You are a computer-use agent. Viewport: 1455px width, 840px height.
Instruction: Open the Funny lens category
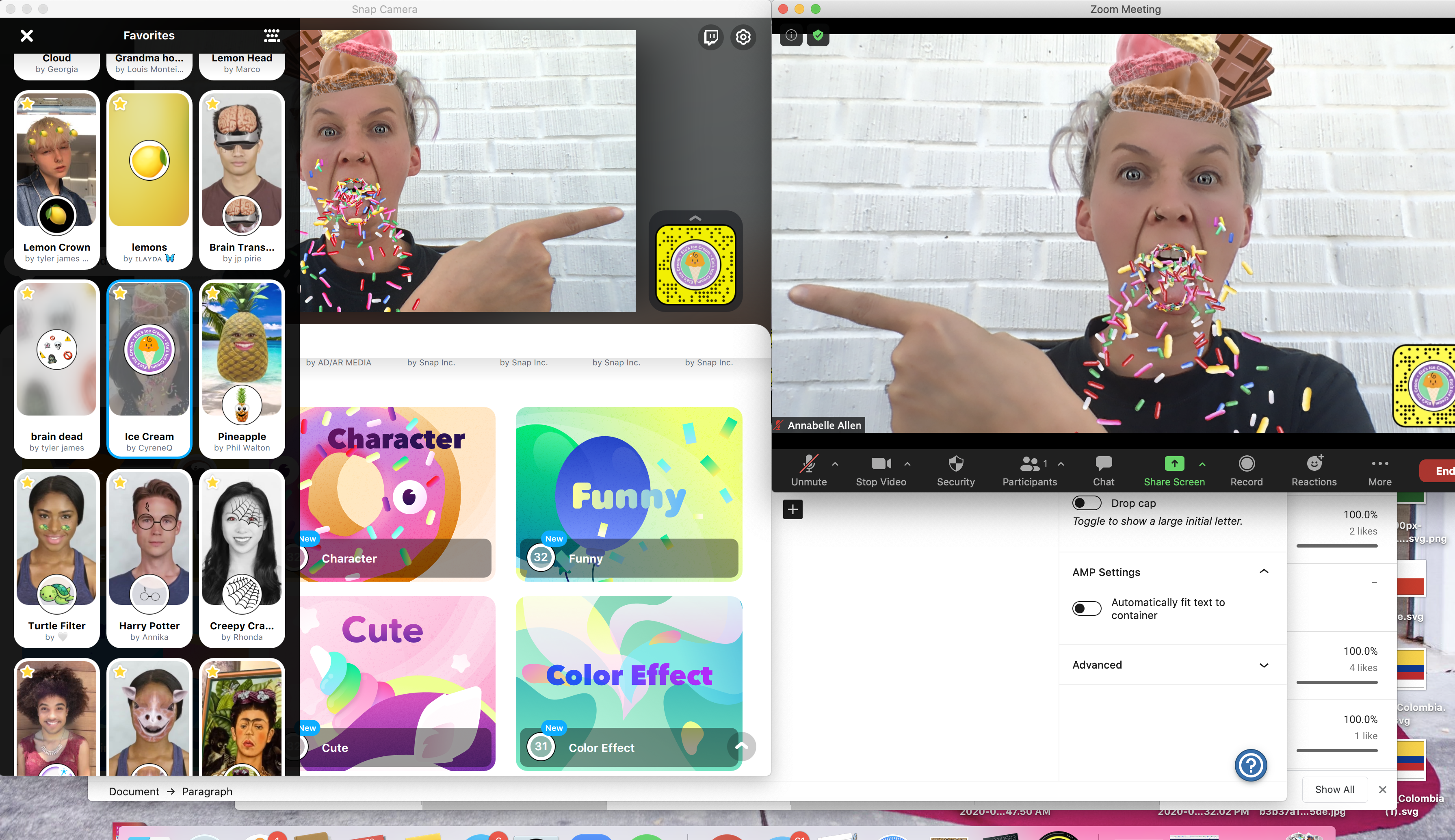(629, 494)
